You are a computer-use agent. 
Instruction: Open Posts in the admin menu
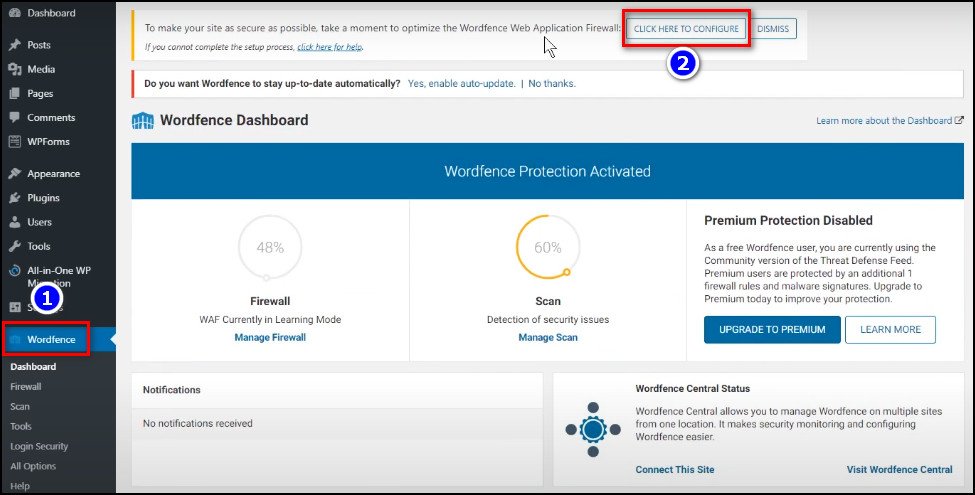click(39, 45)
